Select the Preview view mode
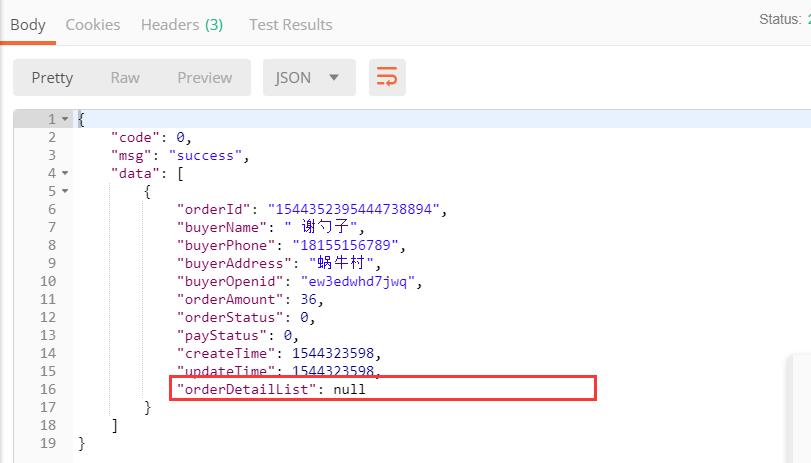Screen dimensions: 811x463 [x=205, y=78]
